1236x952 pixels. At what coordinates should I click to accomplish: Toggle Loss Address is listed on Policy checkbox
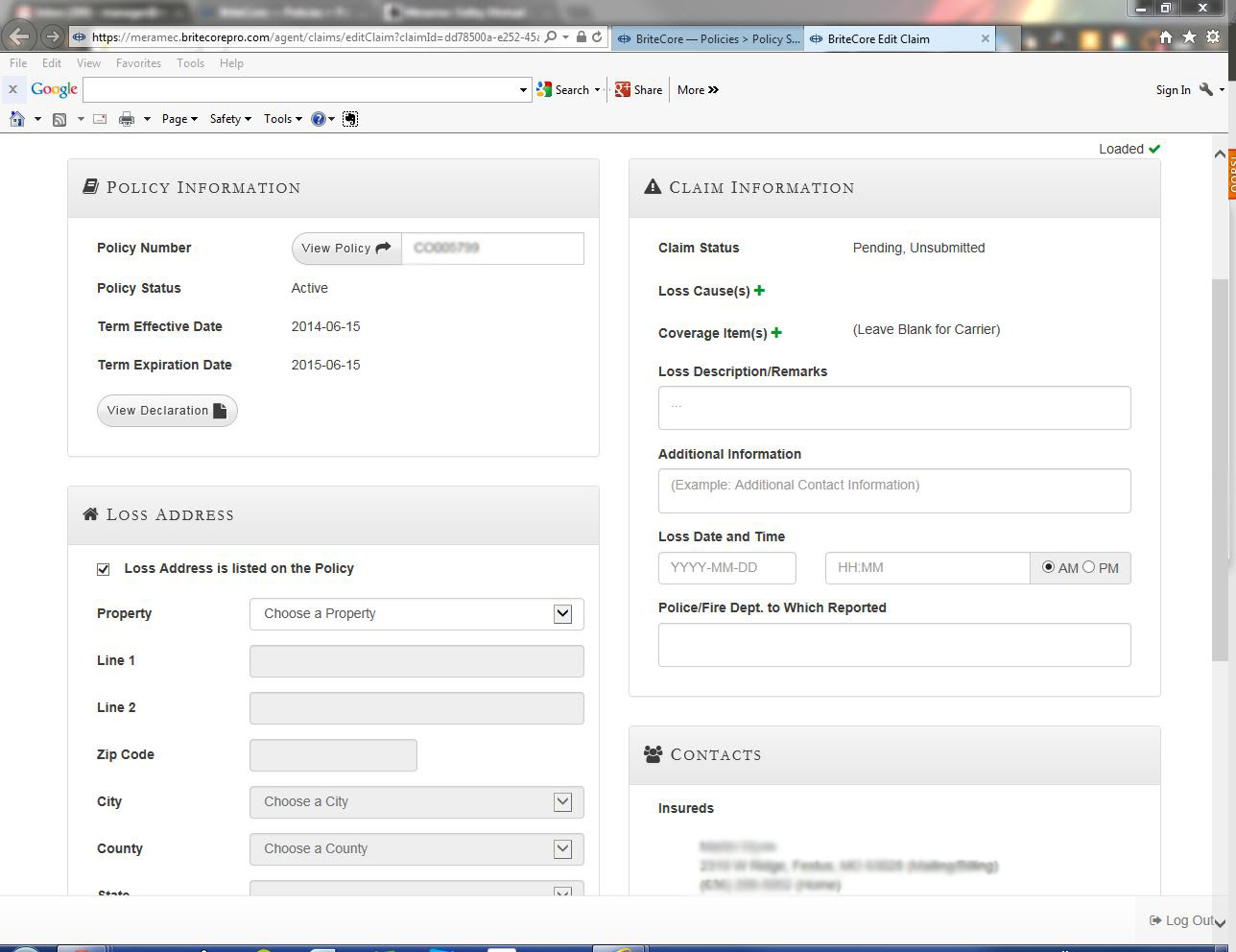[104, 569]
